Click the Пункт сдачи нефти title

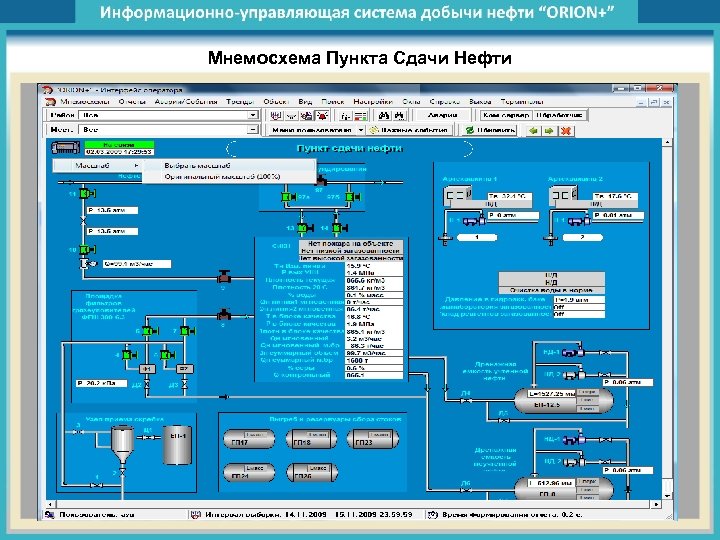[x=349, y=148]
